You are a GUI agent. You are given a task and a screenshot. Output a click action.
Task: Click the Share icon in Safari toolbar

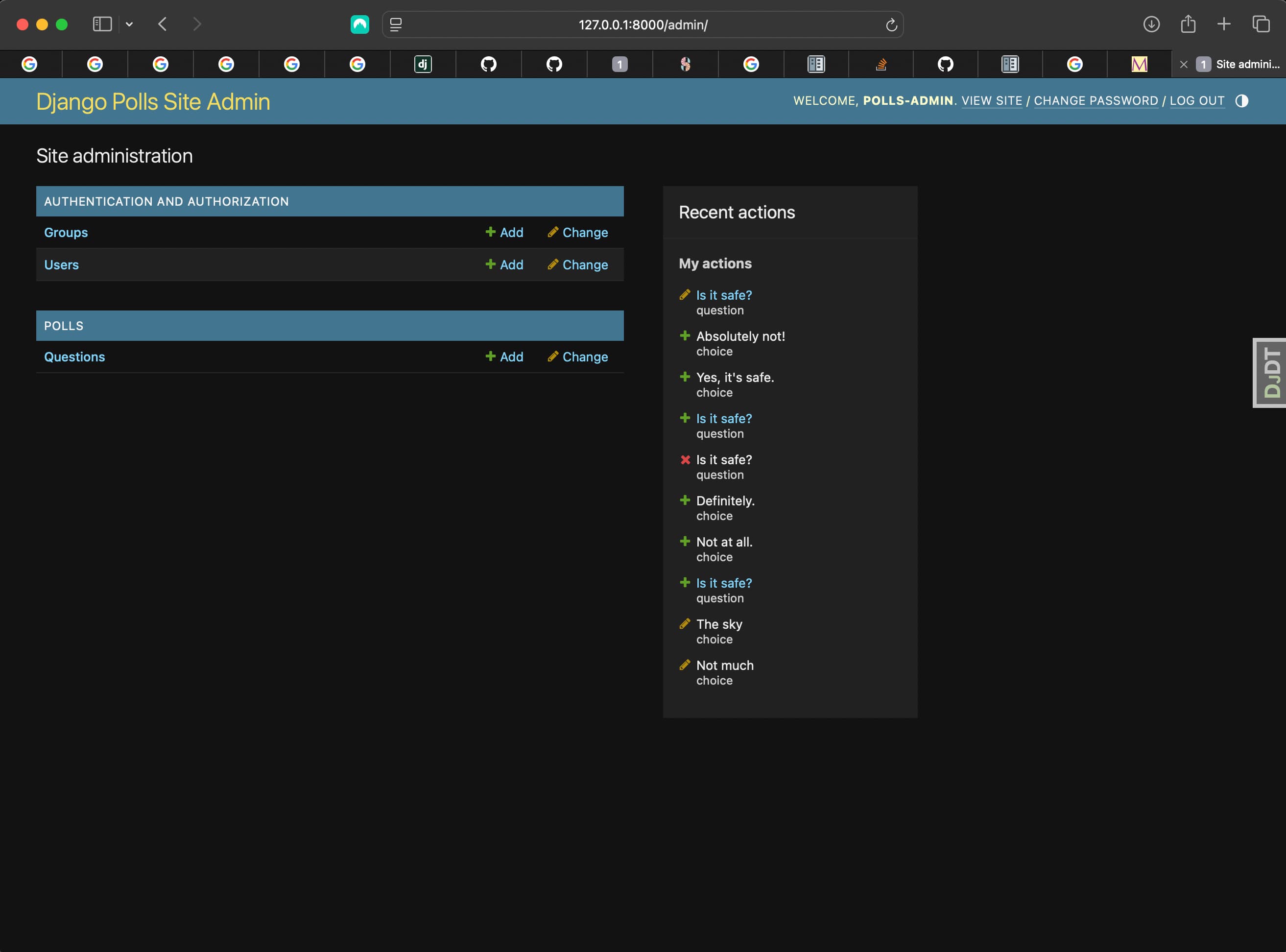[1188, 24]
